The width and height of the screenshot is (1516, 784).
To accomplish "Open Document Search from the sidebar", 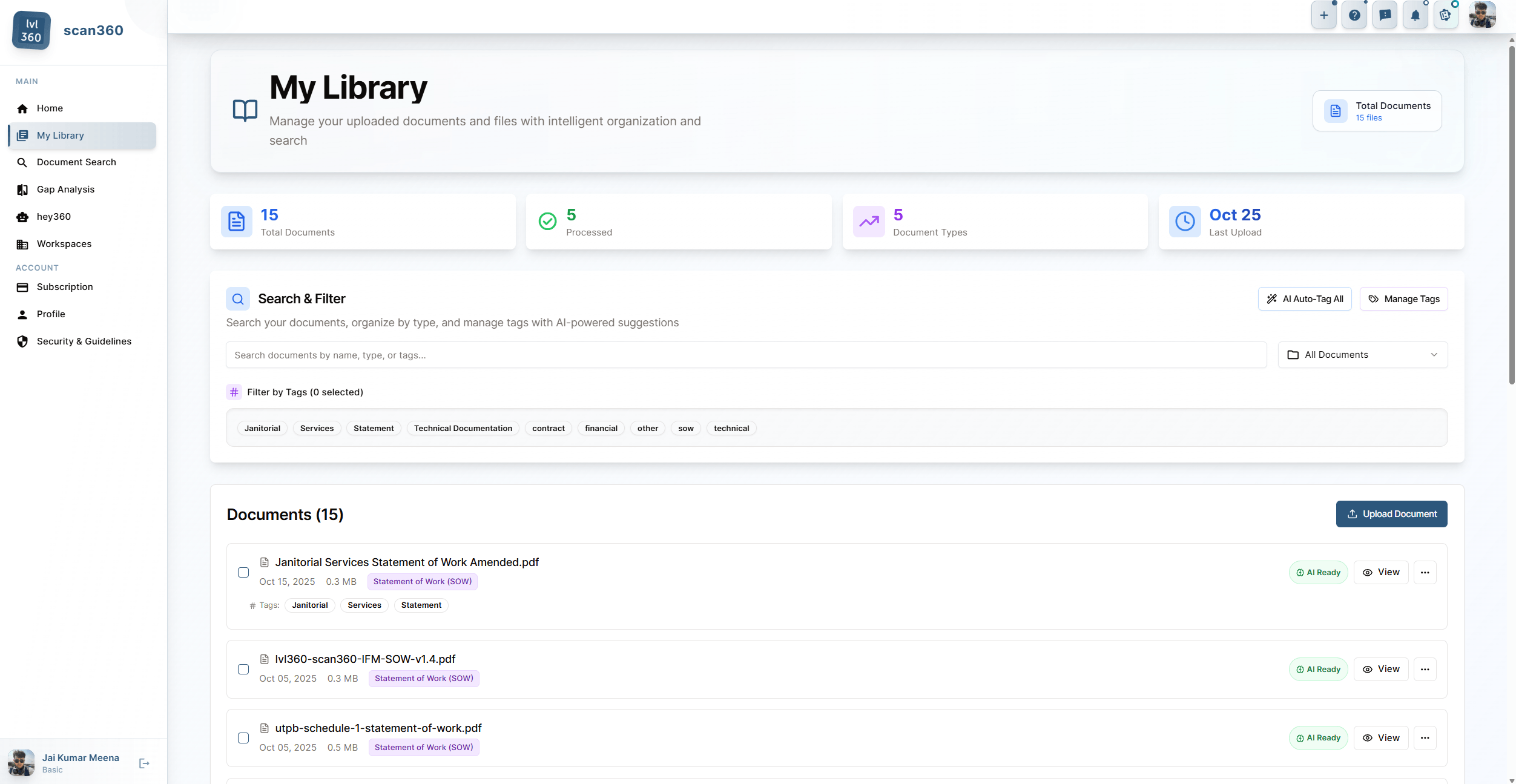I will pos(76,162).
